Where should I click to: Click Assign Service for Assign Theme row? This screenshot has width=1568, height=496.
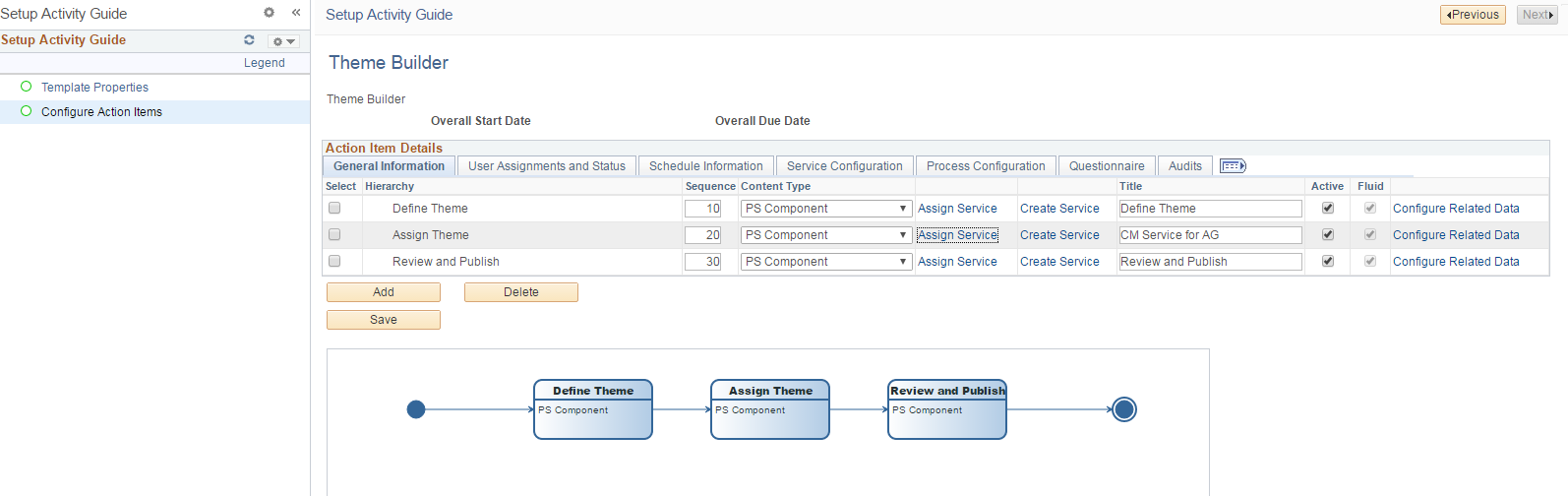(957, 235)
